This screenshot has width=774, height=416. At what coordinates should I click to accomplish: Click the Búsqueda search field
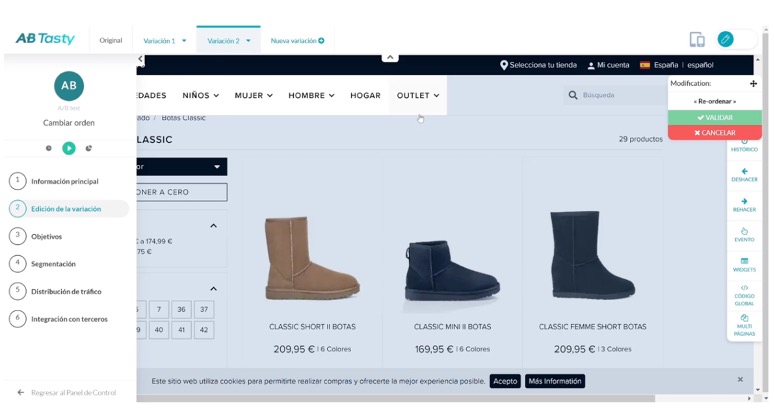(615, 95)
